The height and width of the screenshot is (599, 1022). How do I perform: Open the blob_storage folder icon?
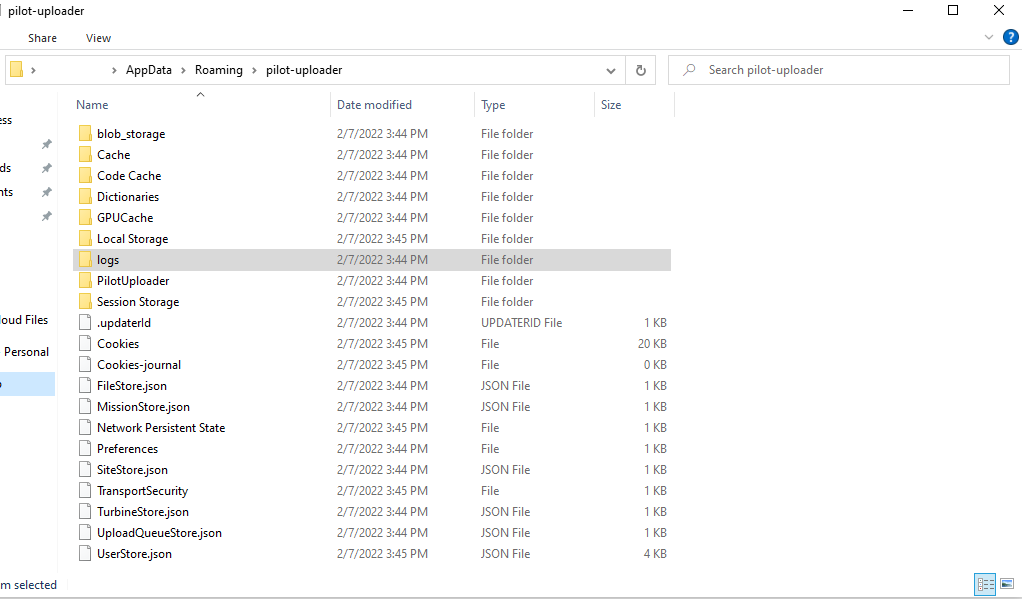click(x=85, y=134)
